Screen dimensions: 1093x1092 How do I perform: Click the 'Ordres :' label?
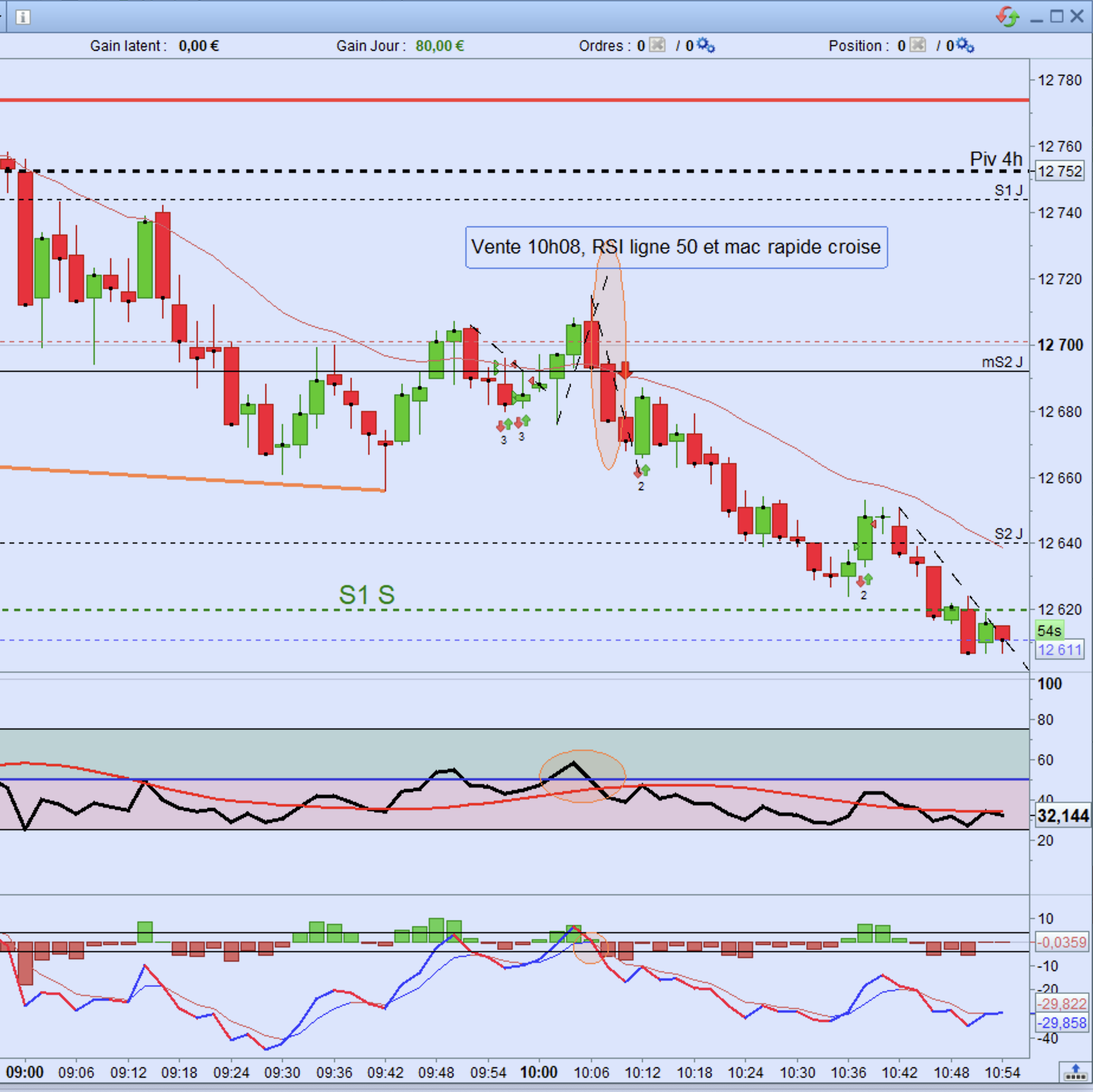coord(605,46)
